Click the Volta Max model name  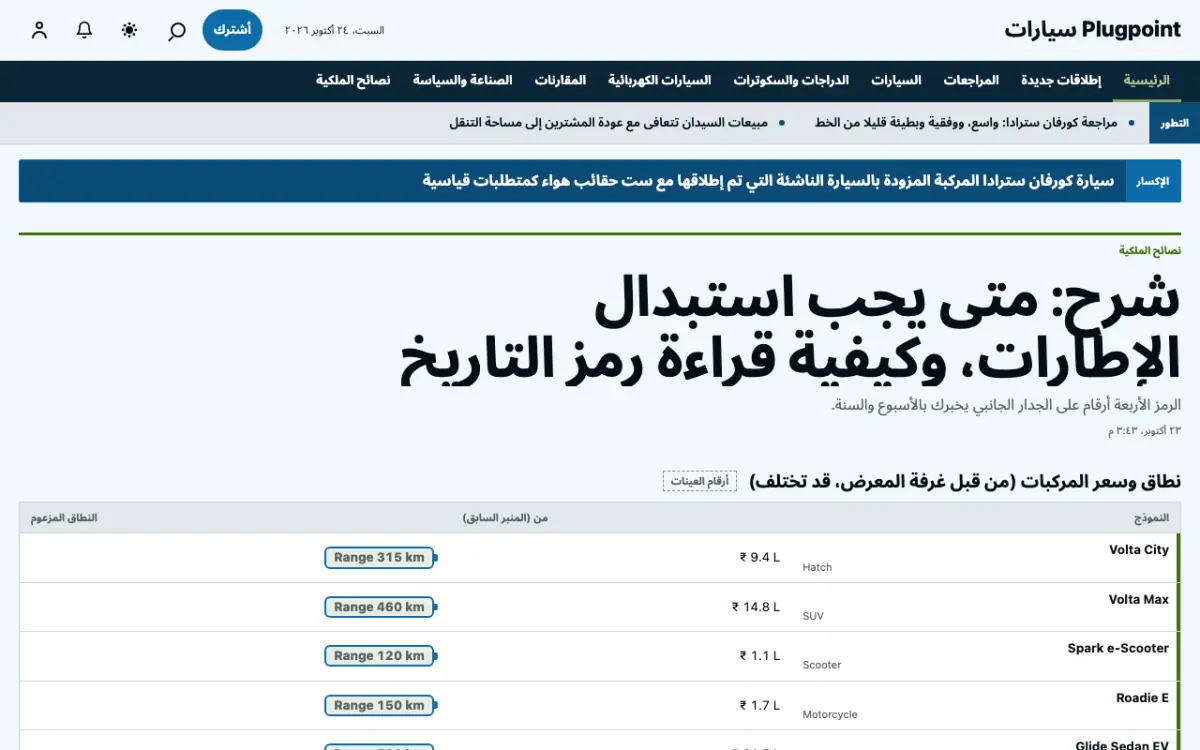[x=1139, y=599]
